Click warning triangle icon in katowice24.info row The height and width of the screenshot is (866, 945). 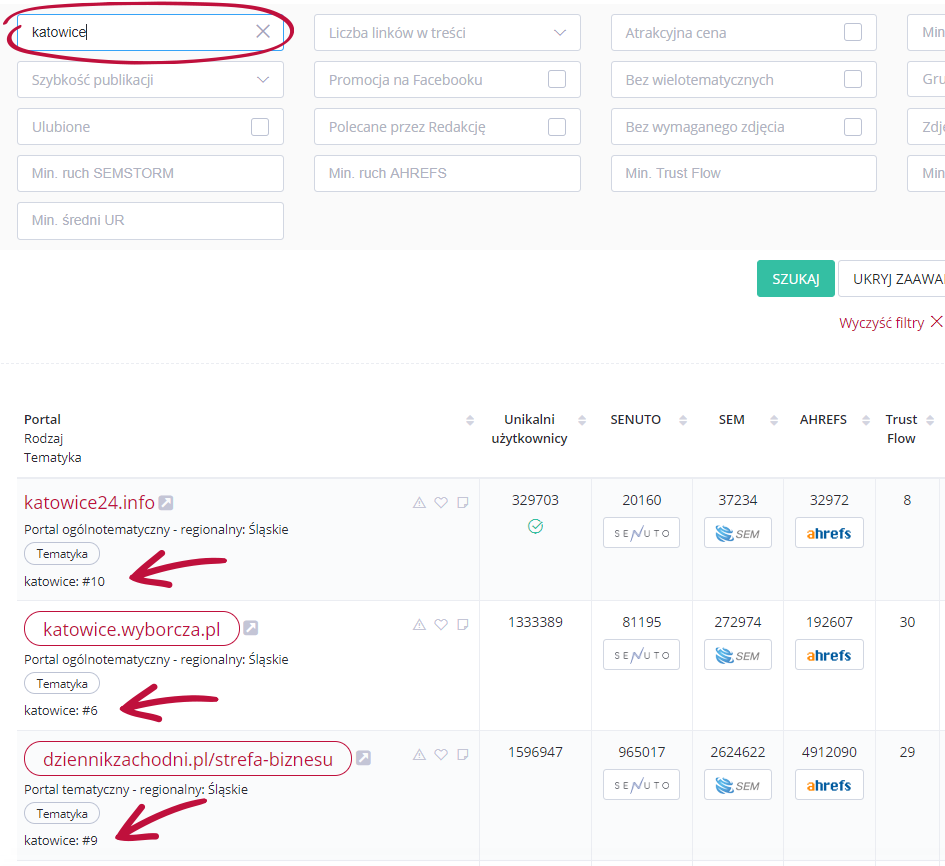click(419, 502)
